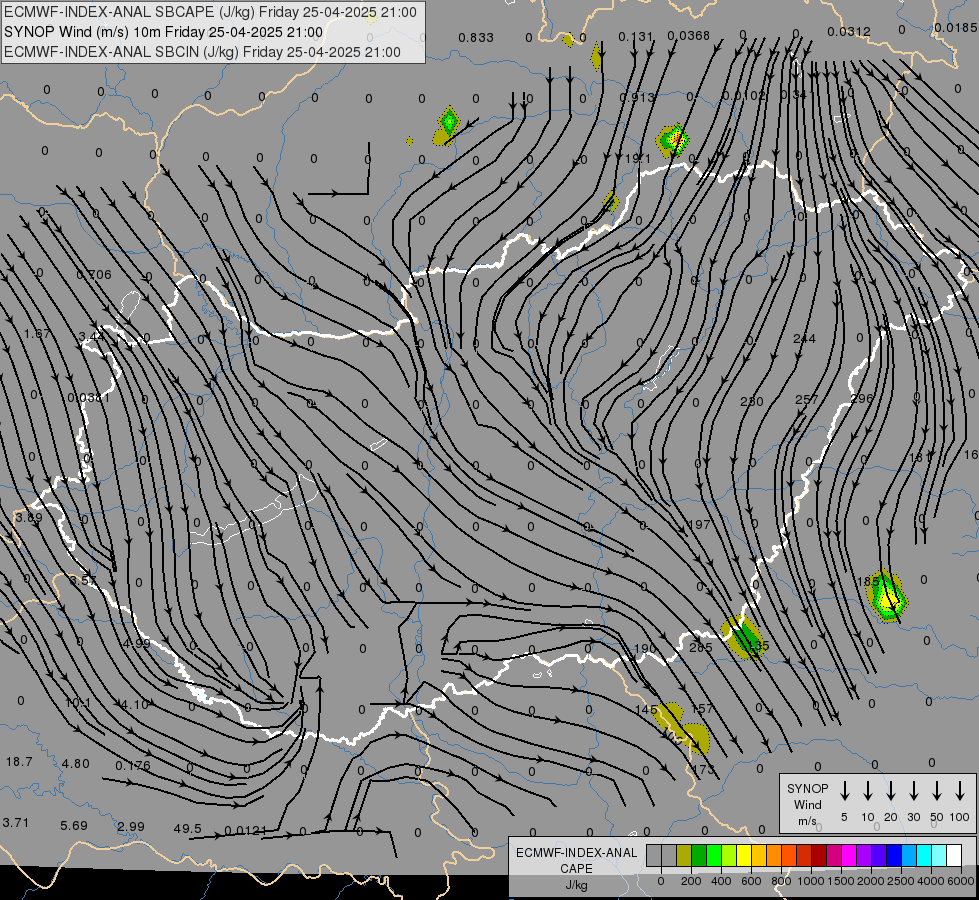
Task: Click the map value 244
Action: (x=804, y=339)
